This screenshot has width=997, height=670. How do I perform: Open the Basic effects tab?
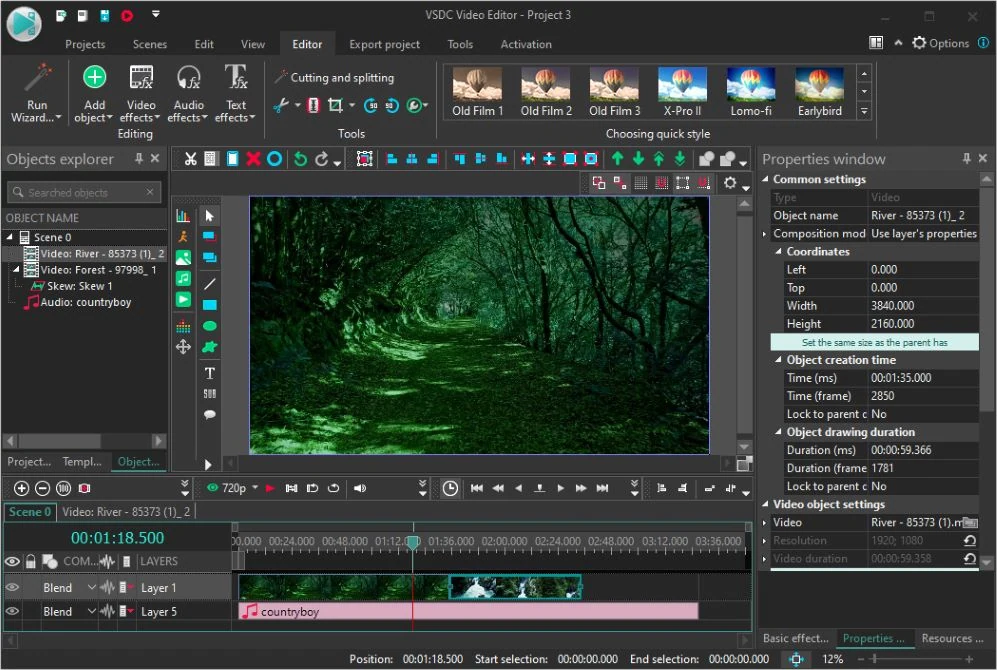(x=795, y=638)
